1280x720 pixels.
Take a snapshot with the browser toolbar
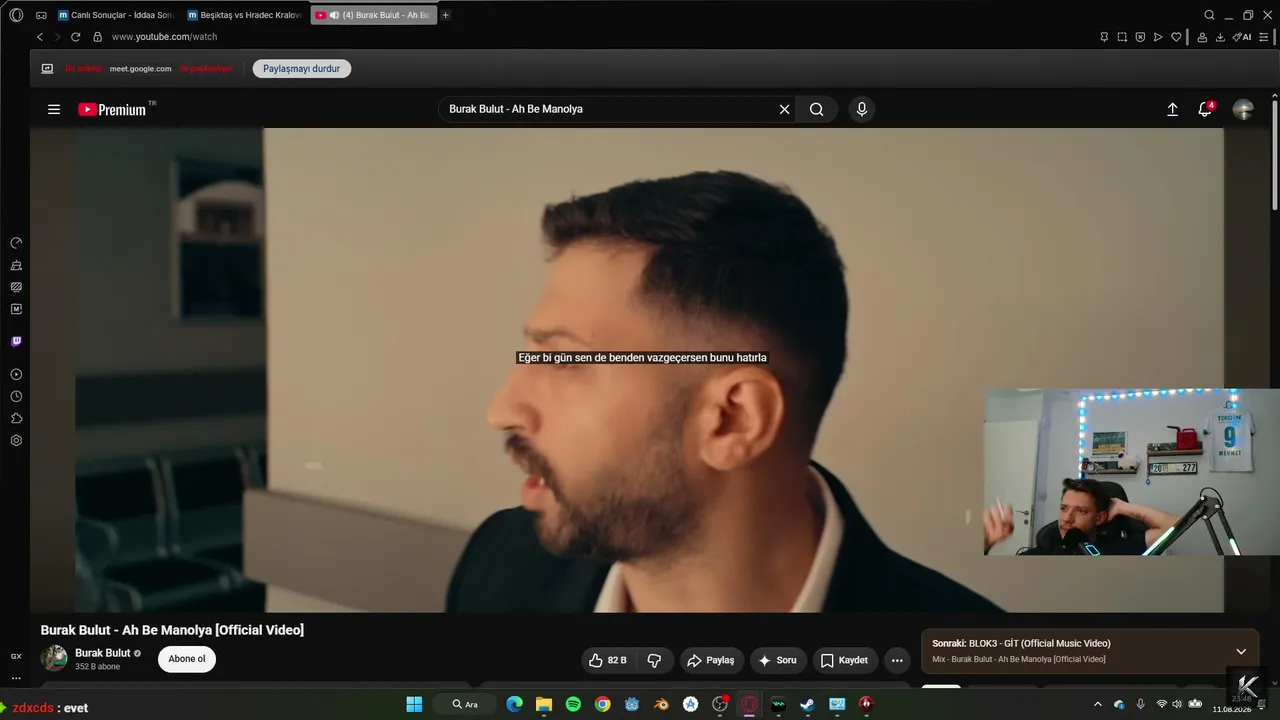coord(1122,37)
